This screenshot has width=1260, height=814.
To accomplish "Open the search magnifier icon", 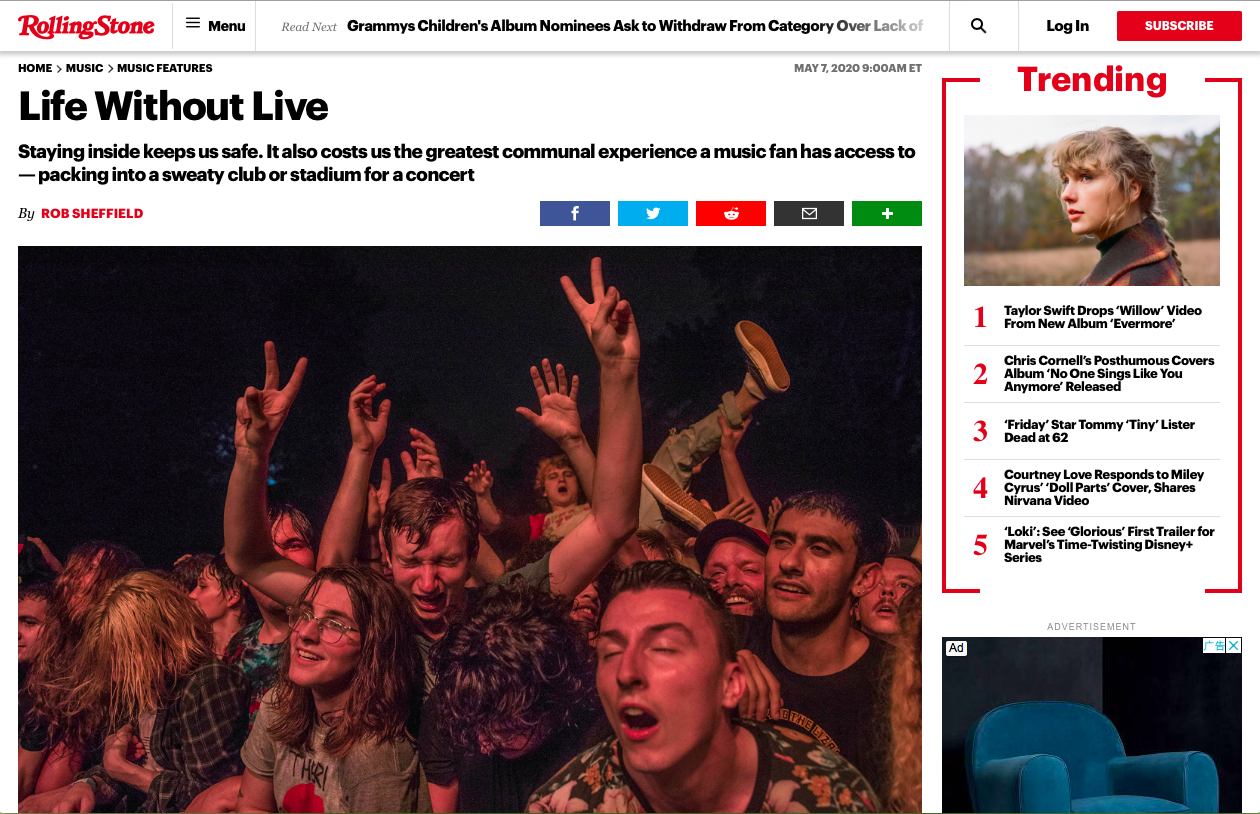I will pos(979,26).
